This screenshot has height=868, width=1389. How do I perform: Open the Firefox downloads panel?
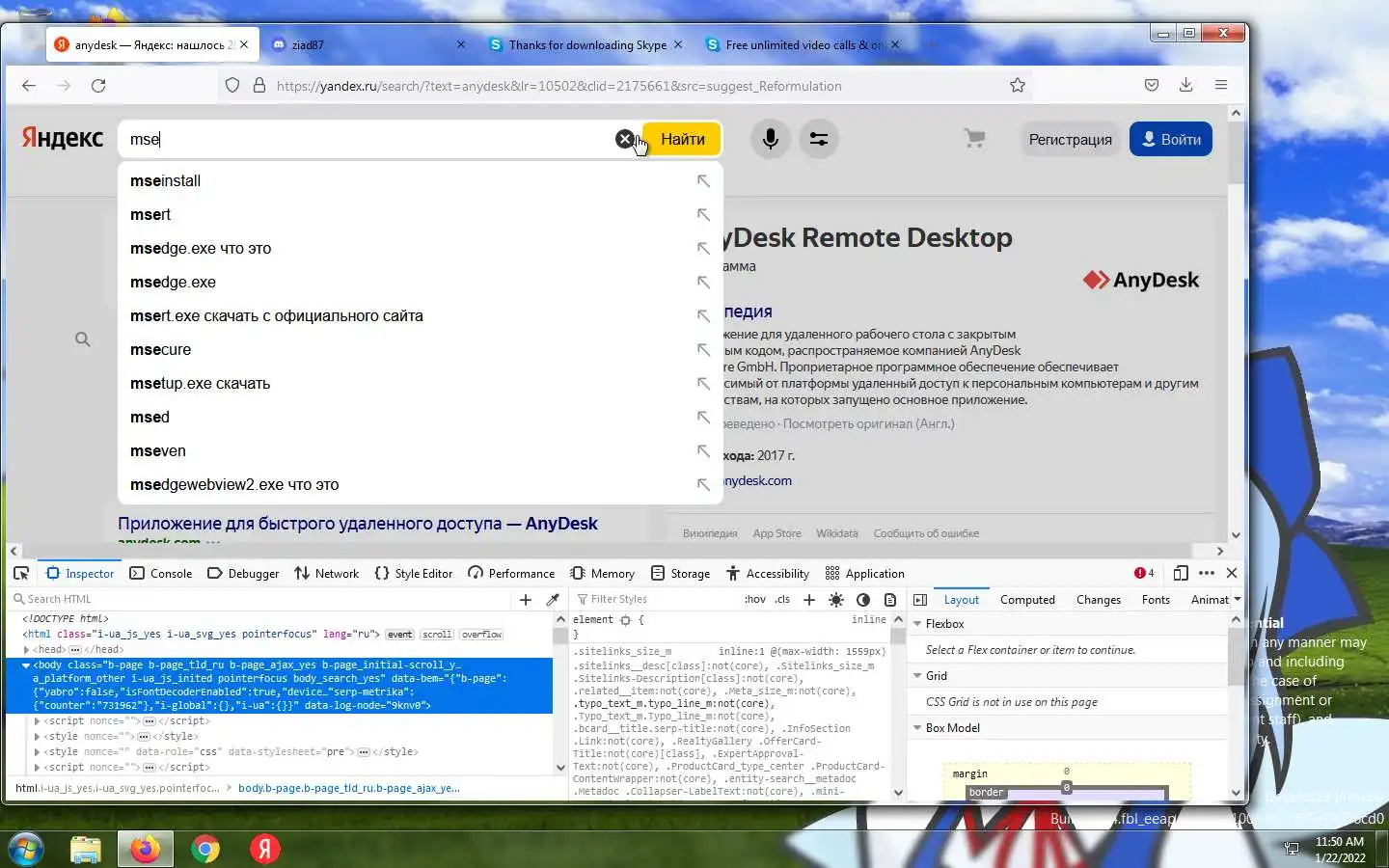pos(1185,86)
